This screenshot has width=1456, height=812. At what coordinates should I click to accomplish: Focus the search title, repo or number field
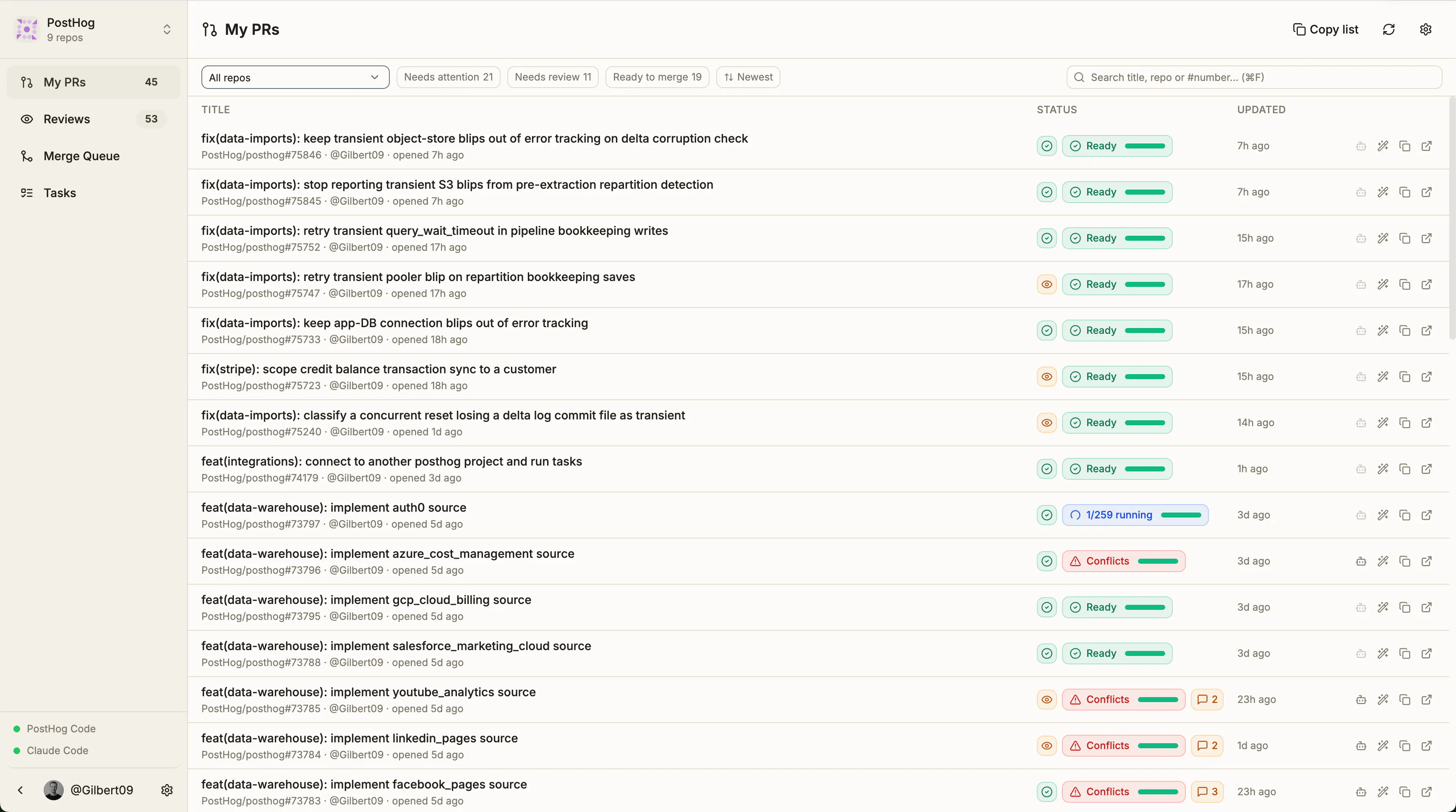[x=1254, y=78]
